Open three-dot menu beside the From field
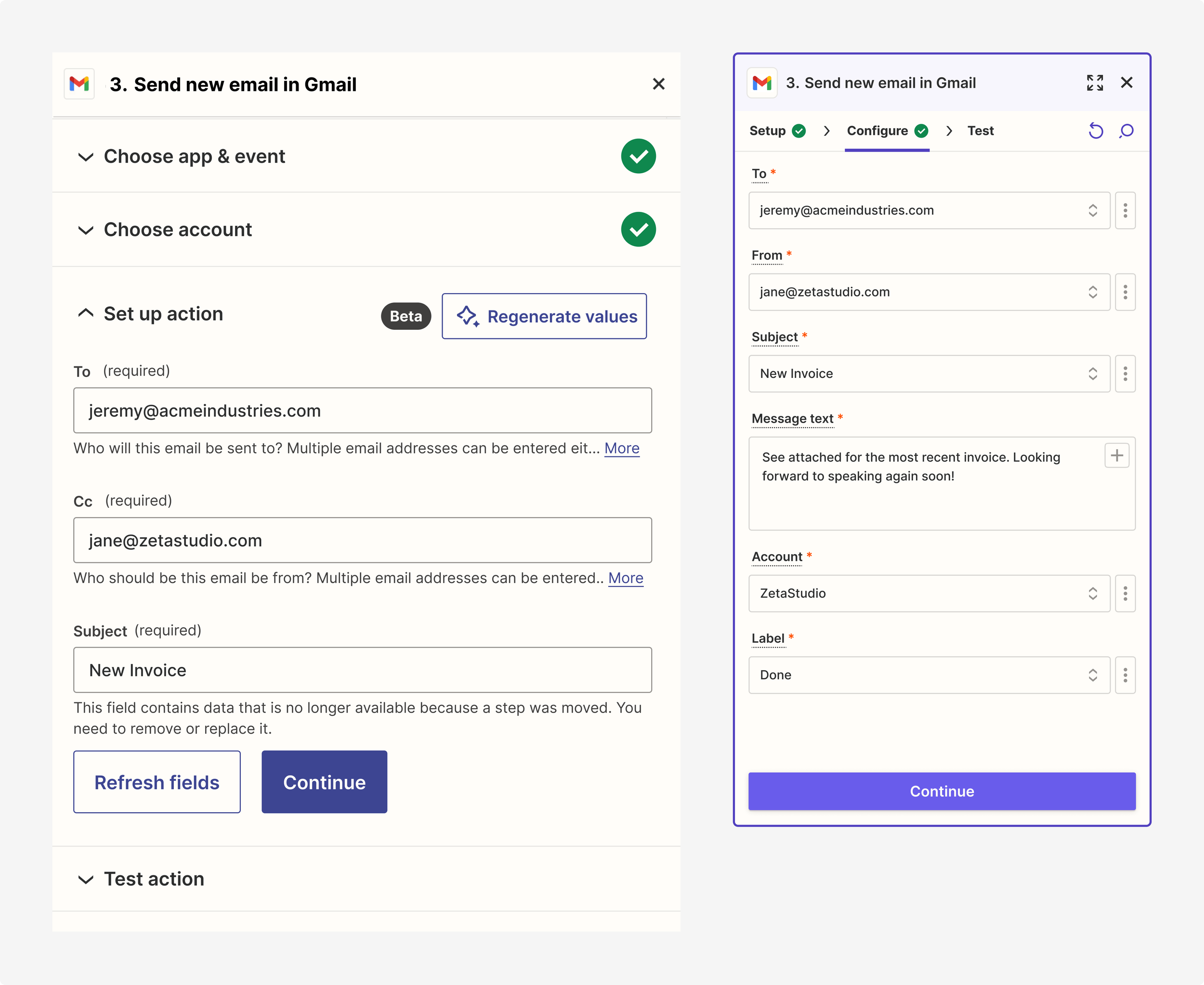Image resolution: width=1204 pixels, height=985 pixels. (1125, 292)
